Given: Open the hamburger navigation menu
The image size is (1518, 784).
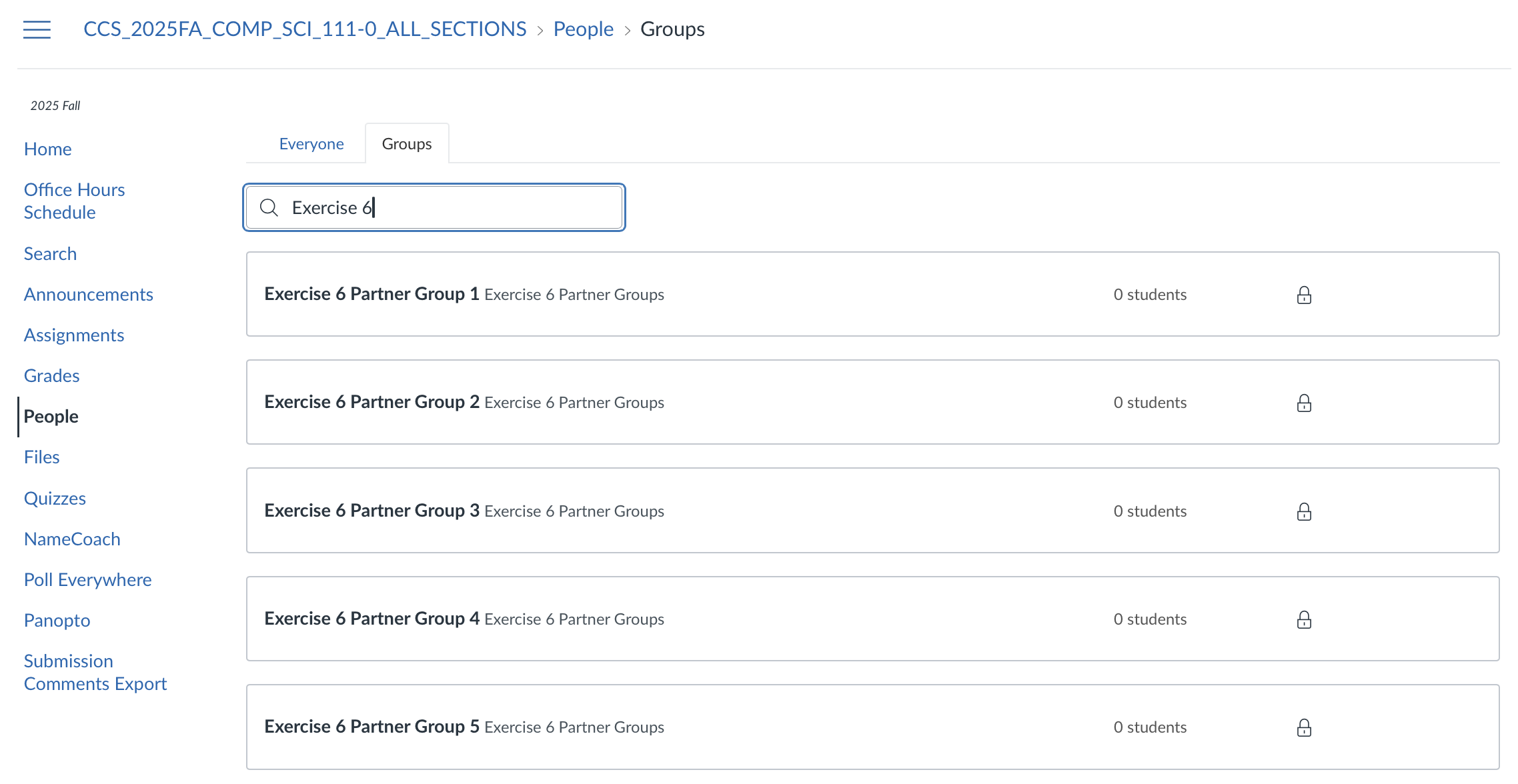Looking at the screenshot, I should pos(37,29).
